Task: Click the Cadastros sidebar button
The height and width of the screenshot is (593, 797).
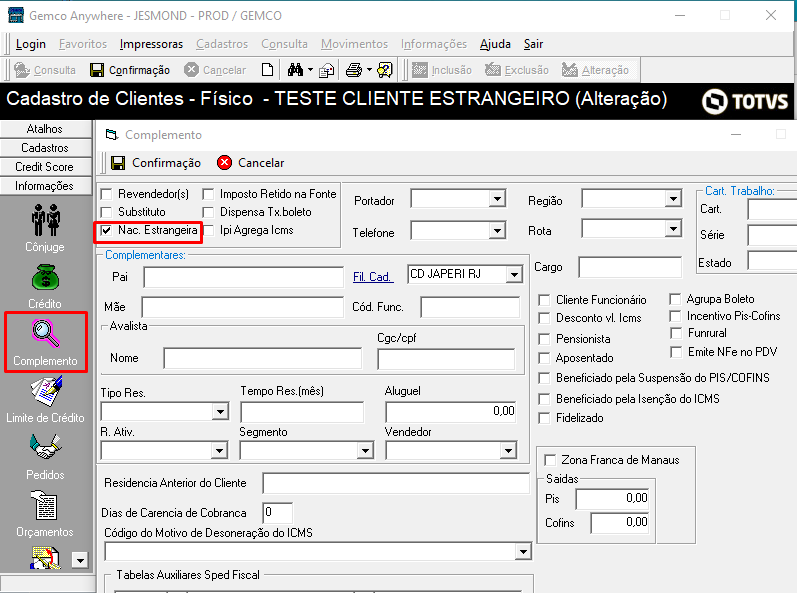Action: pyautogui.click(x=45, y=148)
